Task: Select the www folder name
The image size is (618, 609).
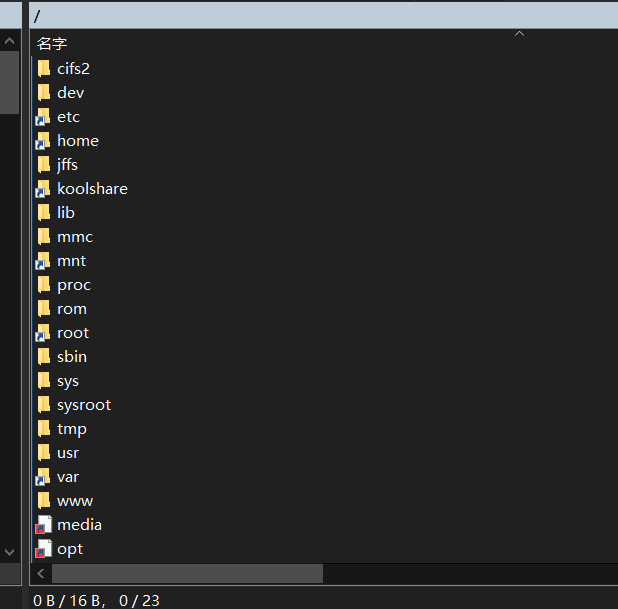Action: pos(75,501)
